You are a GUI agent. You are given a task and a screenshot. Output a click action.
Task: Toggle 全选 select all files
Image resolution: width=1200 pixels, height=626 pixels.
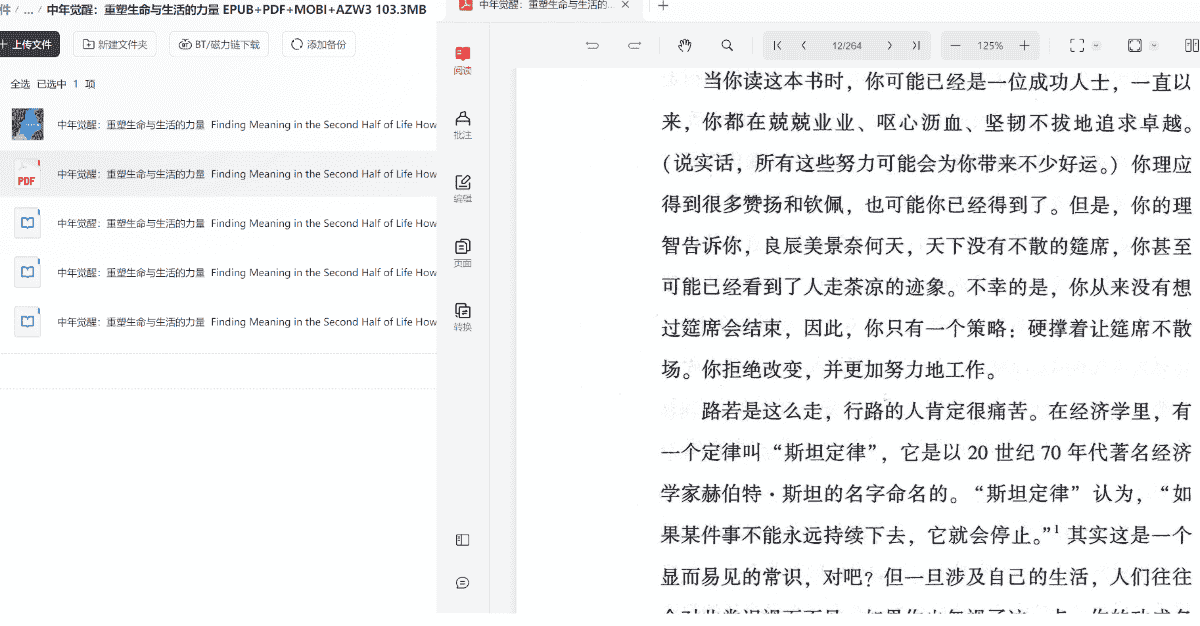pyautogui.click(x=20, y=84)
